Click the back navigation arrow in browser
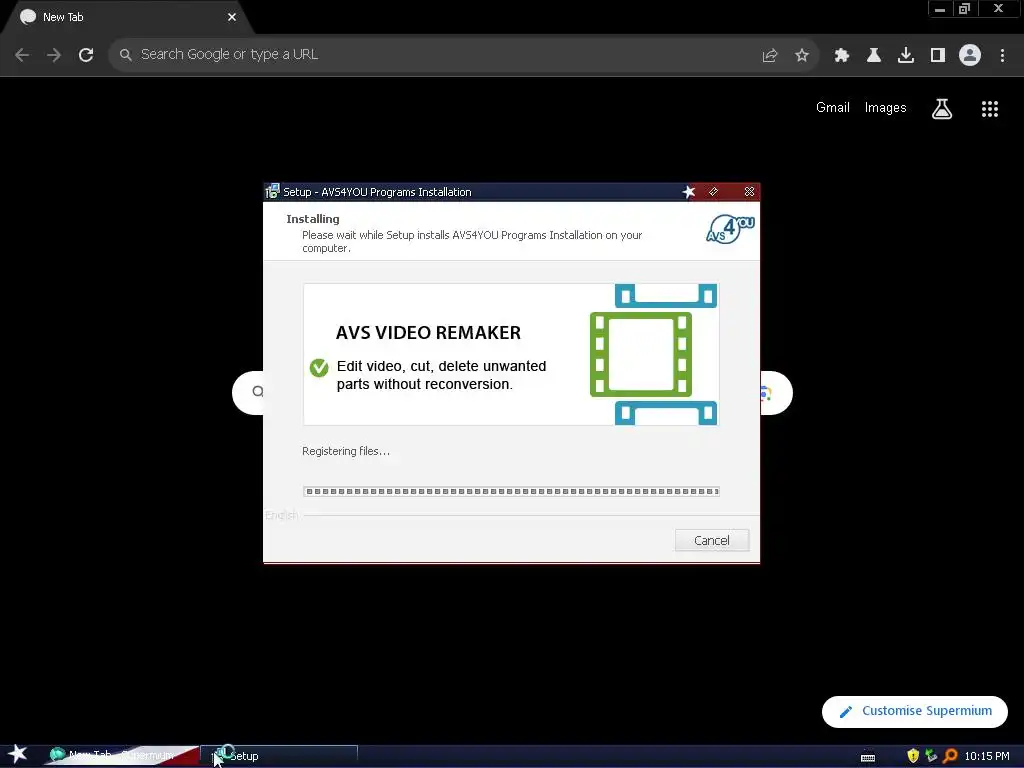This screenshot has height=768, width=1024. pyautogui.click(x=22, y=55)
